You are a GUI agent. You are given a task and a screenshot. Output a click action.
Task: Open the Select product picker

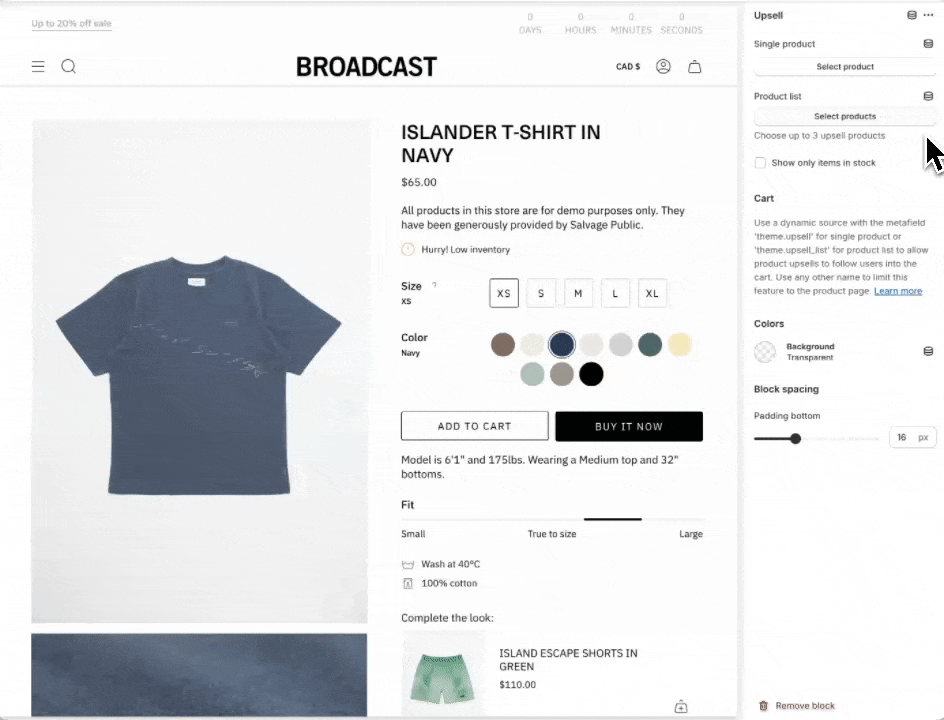845,67
